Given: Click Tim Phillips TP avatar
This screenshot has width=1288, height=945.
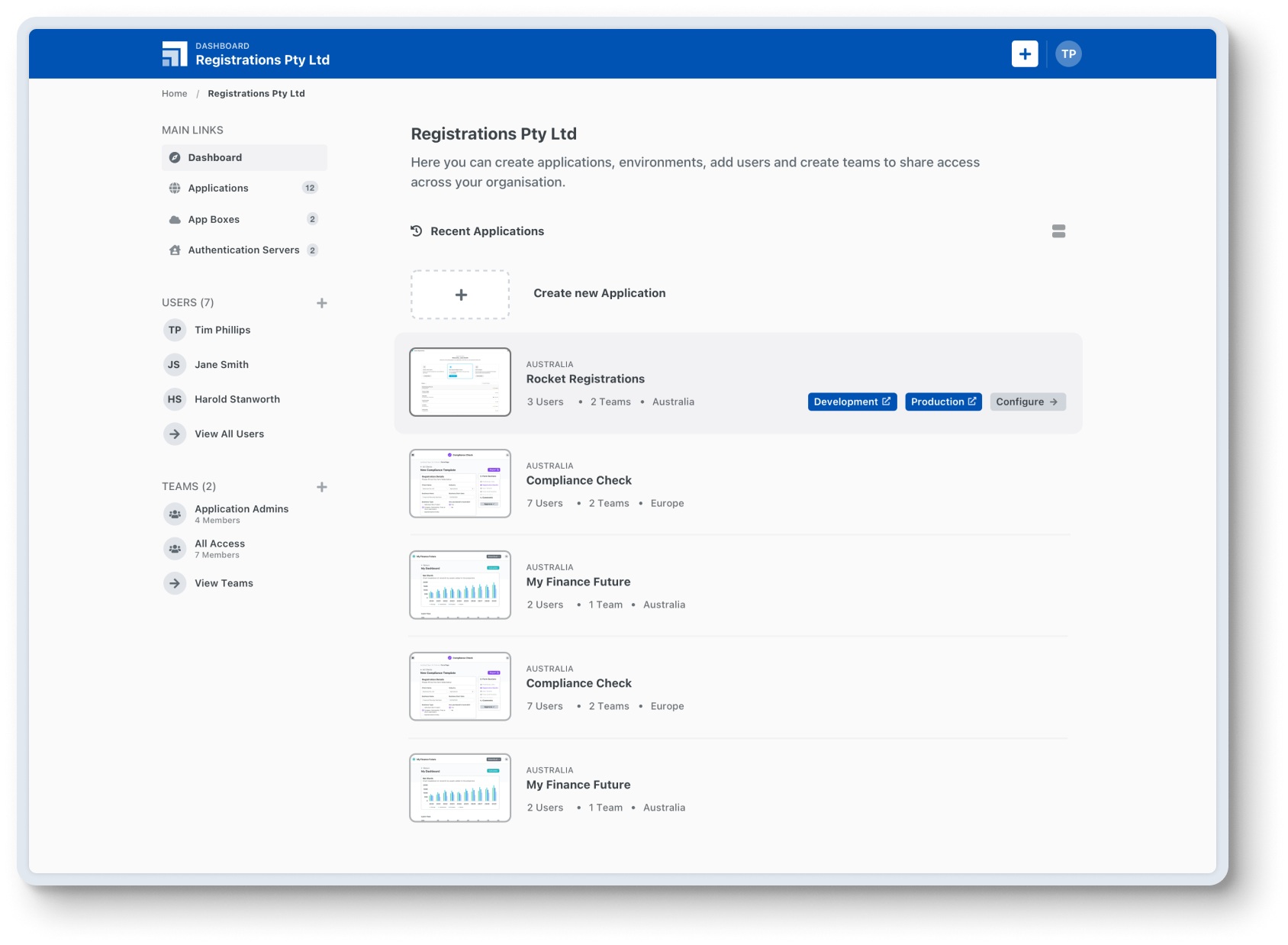Looking at the screenshot, I should [x=175, y=330].
